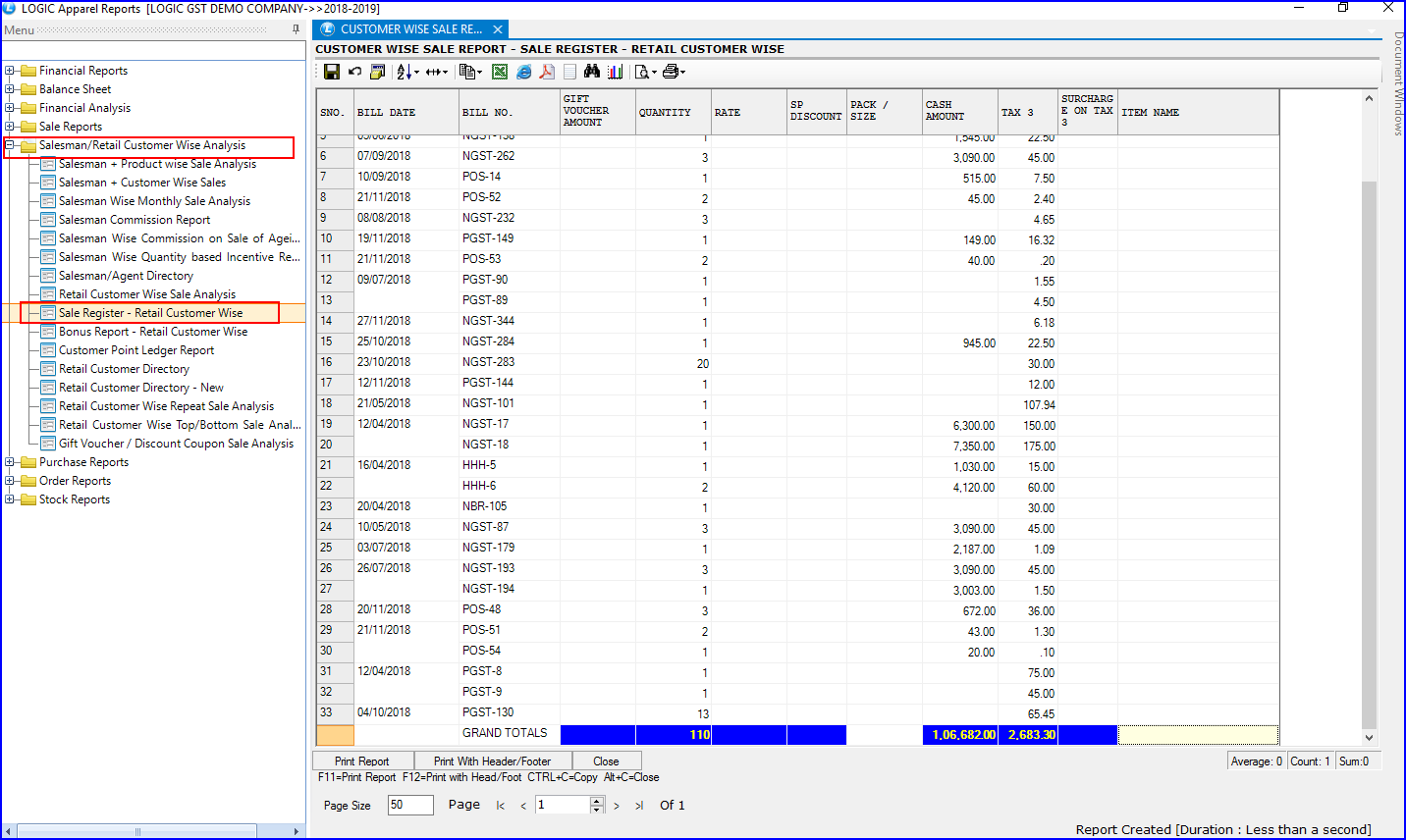The width and height of the screenshot is (1406, 840).
Task: Go to next report page
Action: tap(617, 806)
